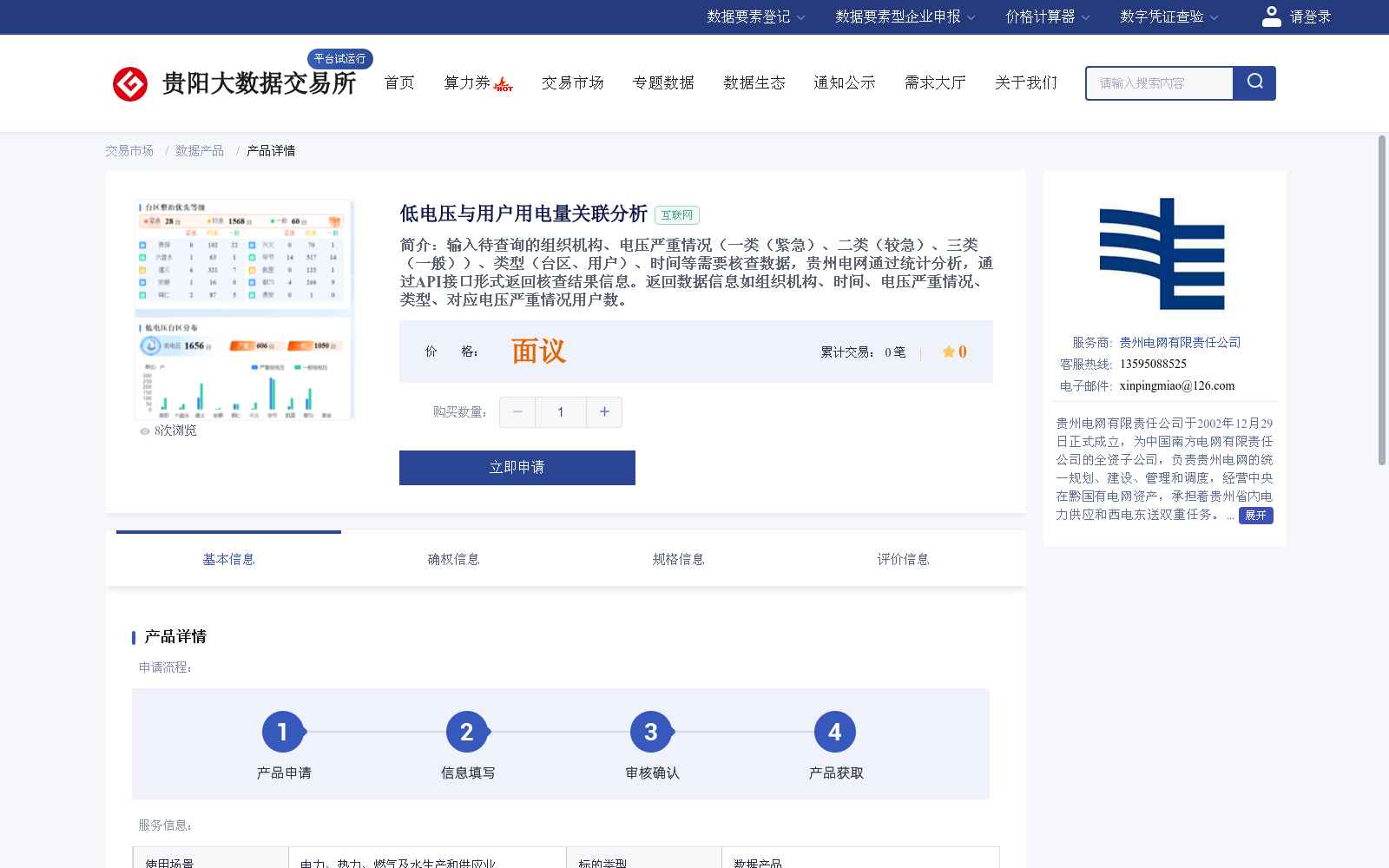Increase purchase quantity with plus button
The image size is (1389, 868).
point(604,412)
